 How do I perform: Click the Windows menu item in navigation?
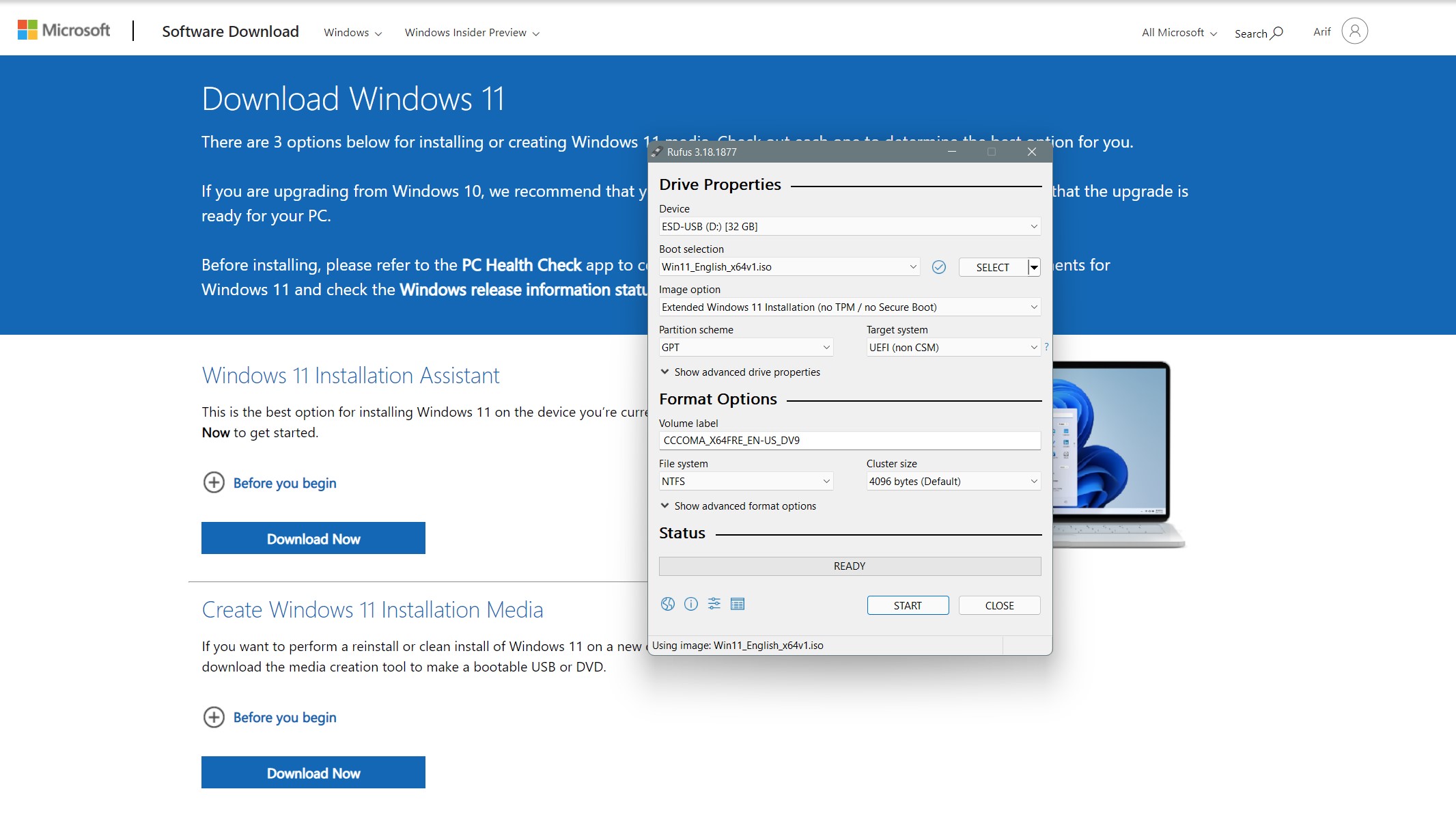pyautogui.click(x=347, y=32)
